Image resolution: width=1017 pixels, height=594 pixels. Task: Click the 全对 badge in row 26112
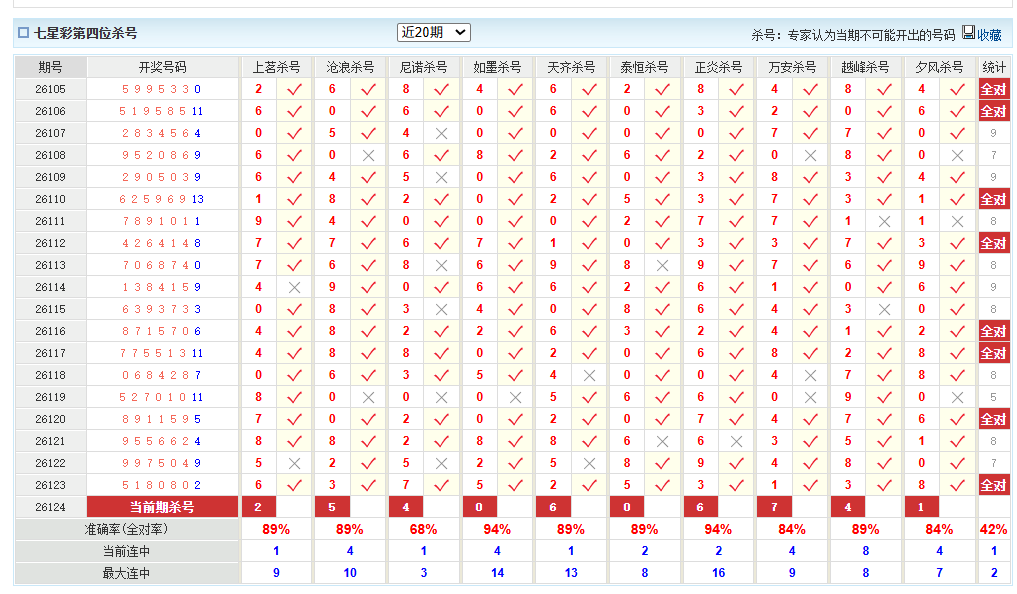click(x=994, y=243)
